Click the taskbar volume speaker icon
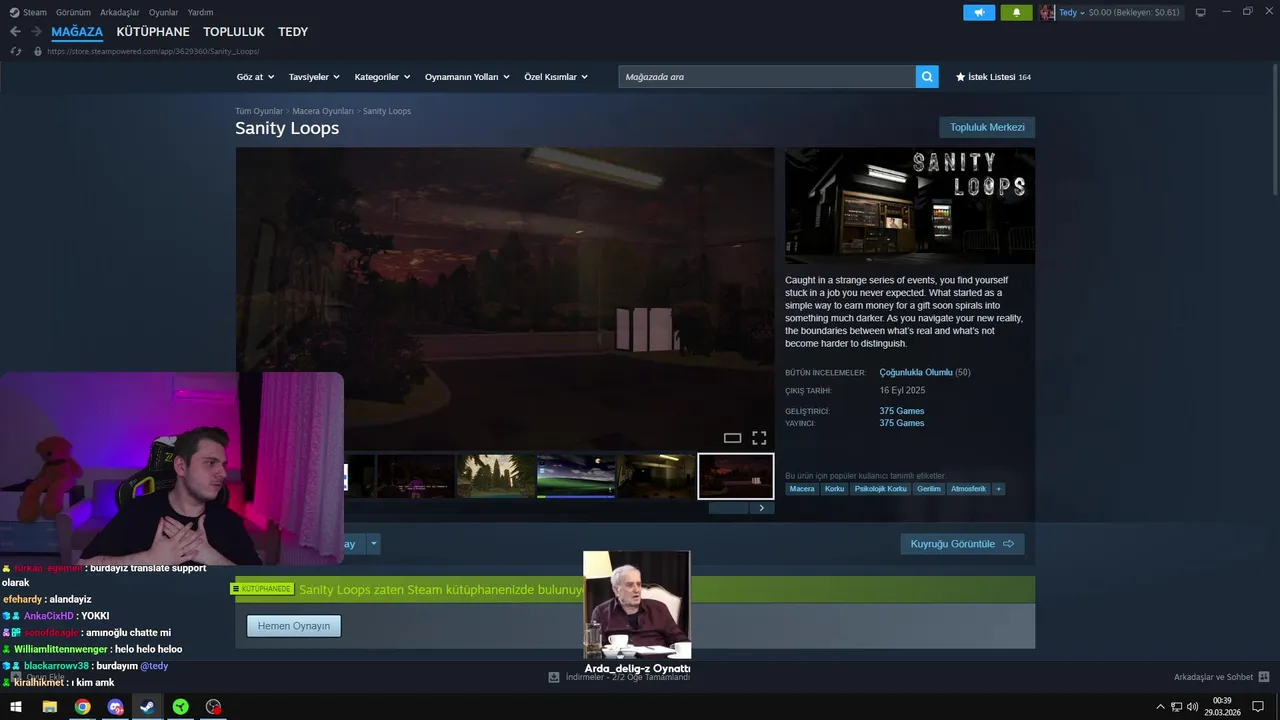The width and height of the screenshot is (1280, 720). coord(1192,707)
